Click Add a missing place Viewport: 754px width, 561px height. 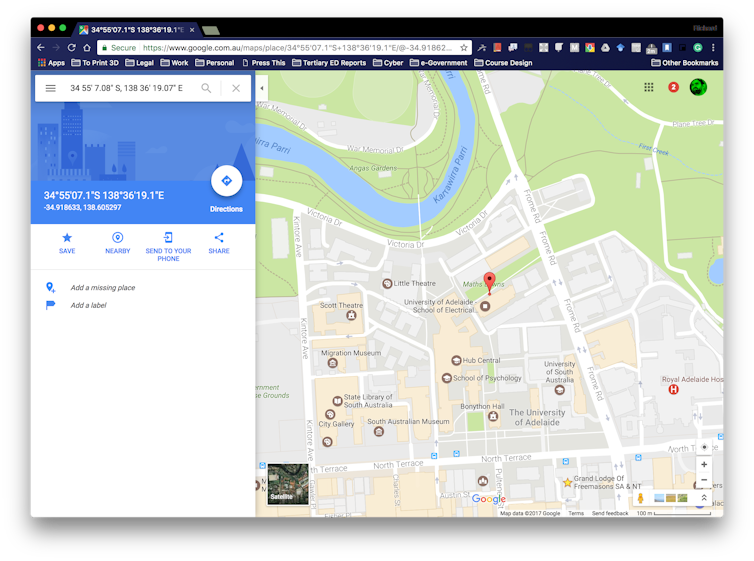click(102, 288)
